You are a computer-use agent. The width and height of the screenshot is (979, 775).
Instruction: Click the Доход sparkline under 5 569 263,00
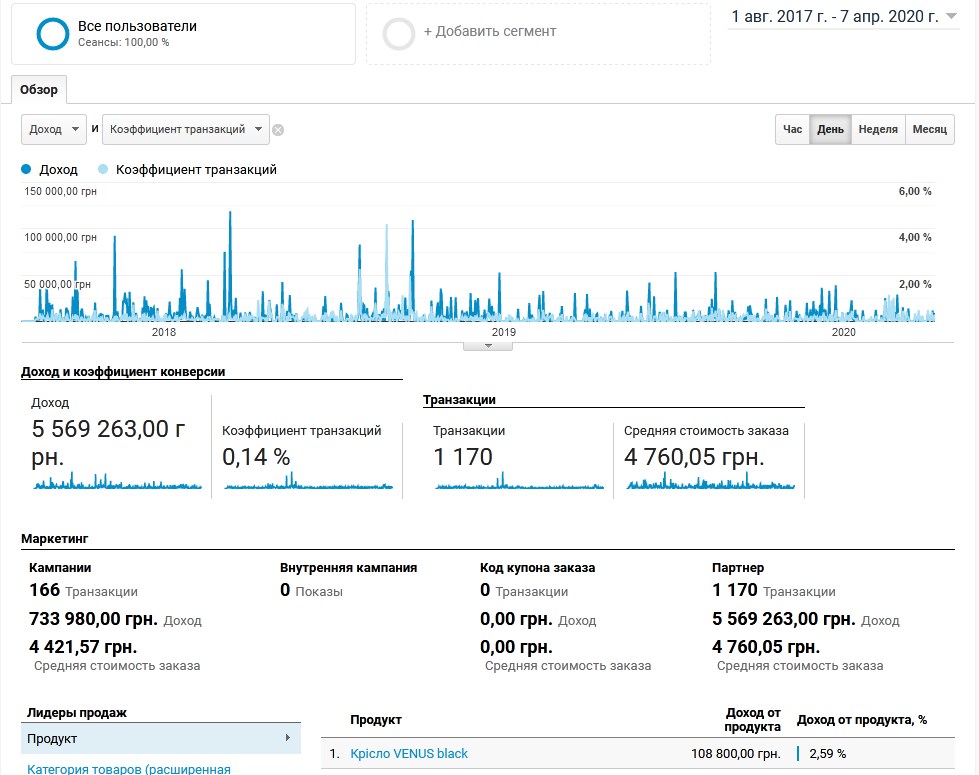(x=117, y=481)
